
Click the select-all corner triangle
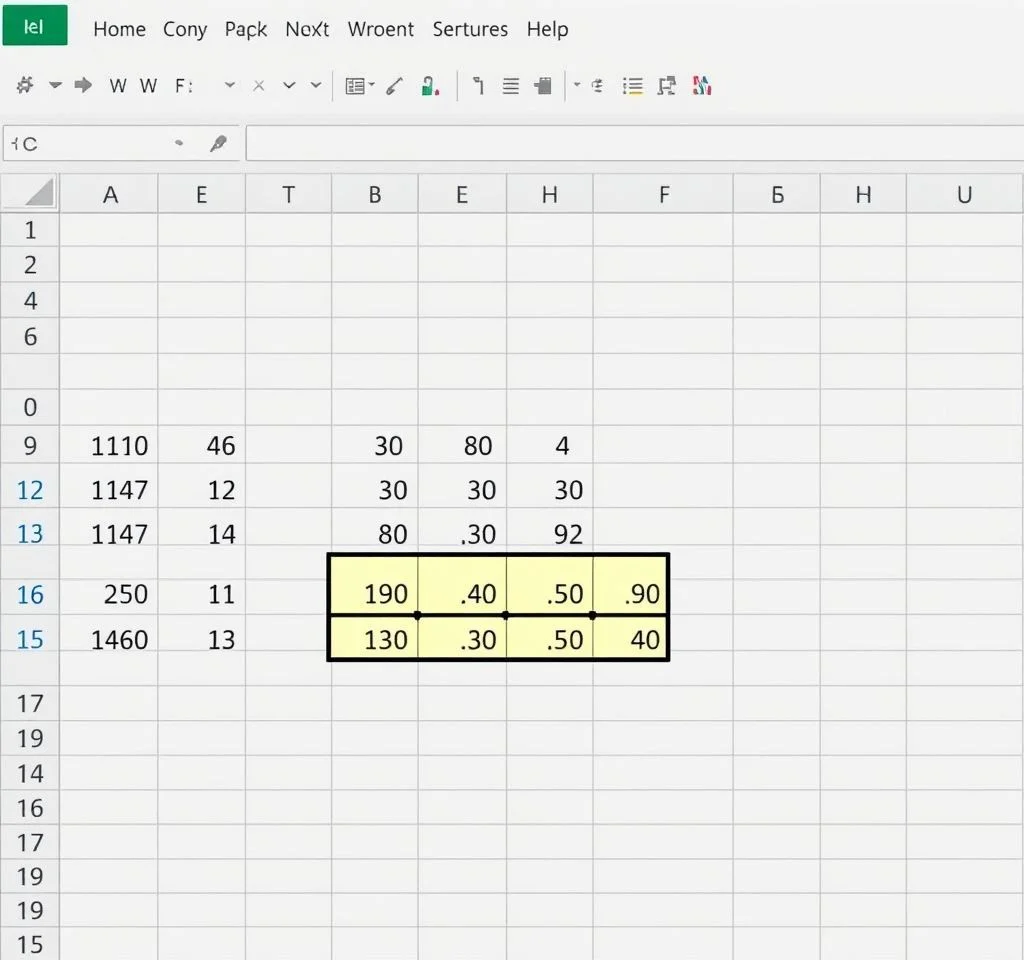pyautogui.click(x=38, y=193)
